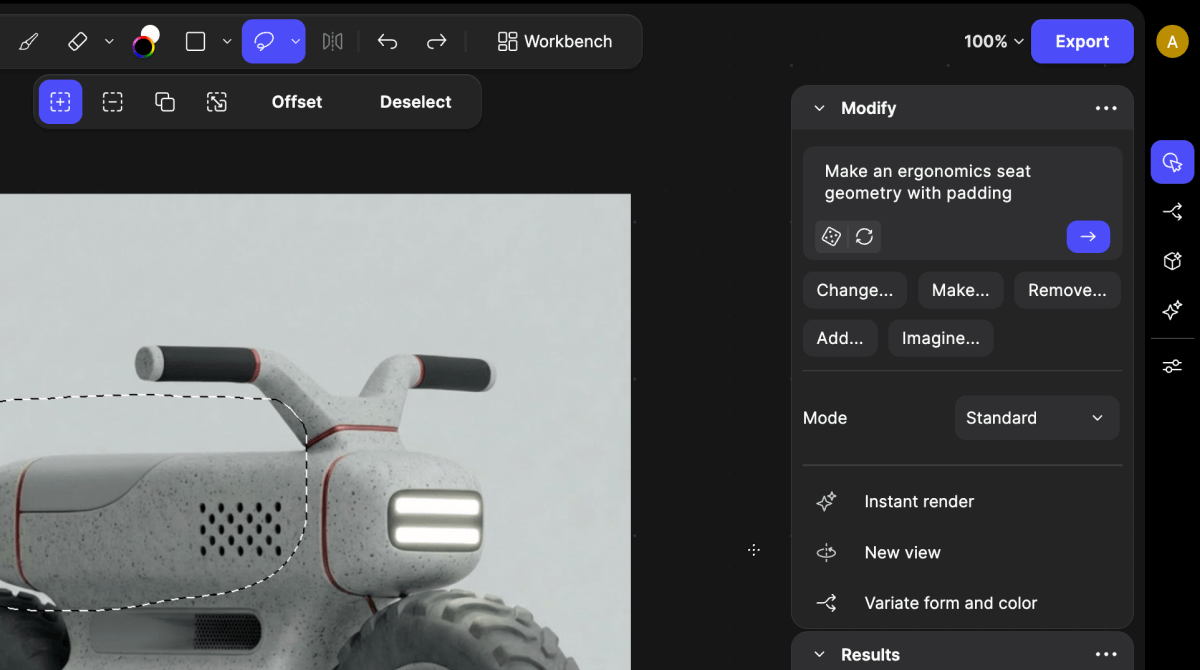Click the Export button
1200x670 pixels.
(x=1082, y=42)
